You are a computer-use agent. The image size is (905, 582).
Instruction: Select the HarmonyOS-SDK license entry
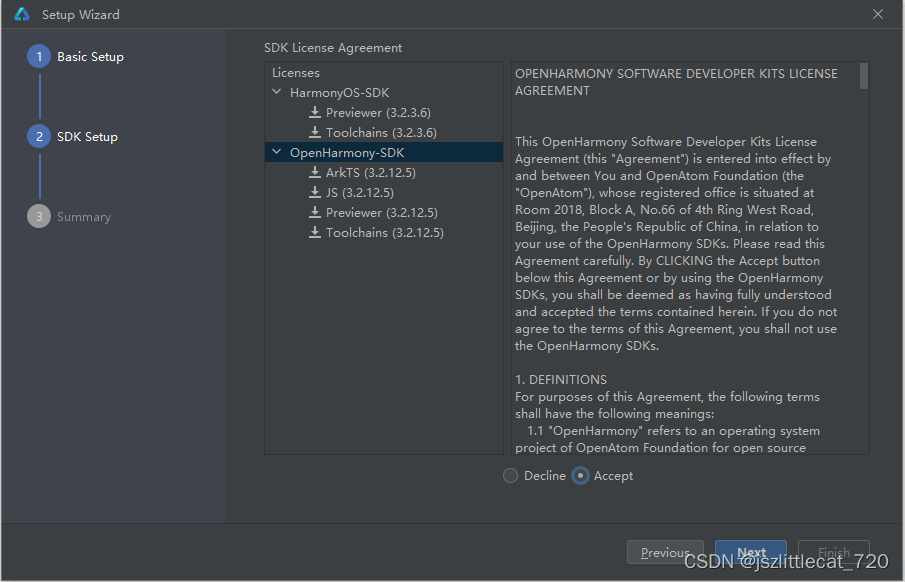point(339,92)
